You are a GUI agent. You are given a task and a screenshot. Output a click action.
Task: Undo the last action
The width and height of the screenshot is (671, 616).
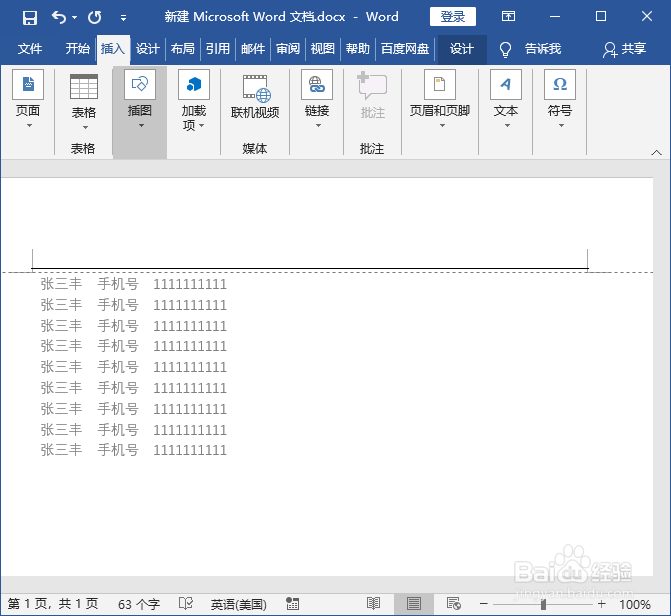(x=59, y=18)
